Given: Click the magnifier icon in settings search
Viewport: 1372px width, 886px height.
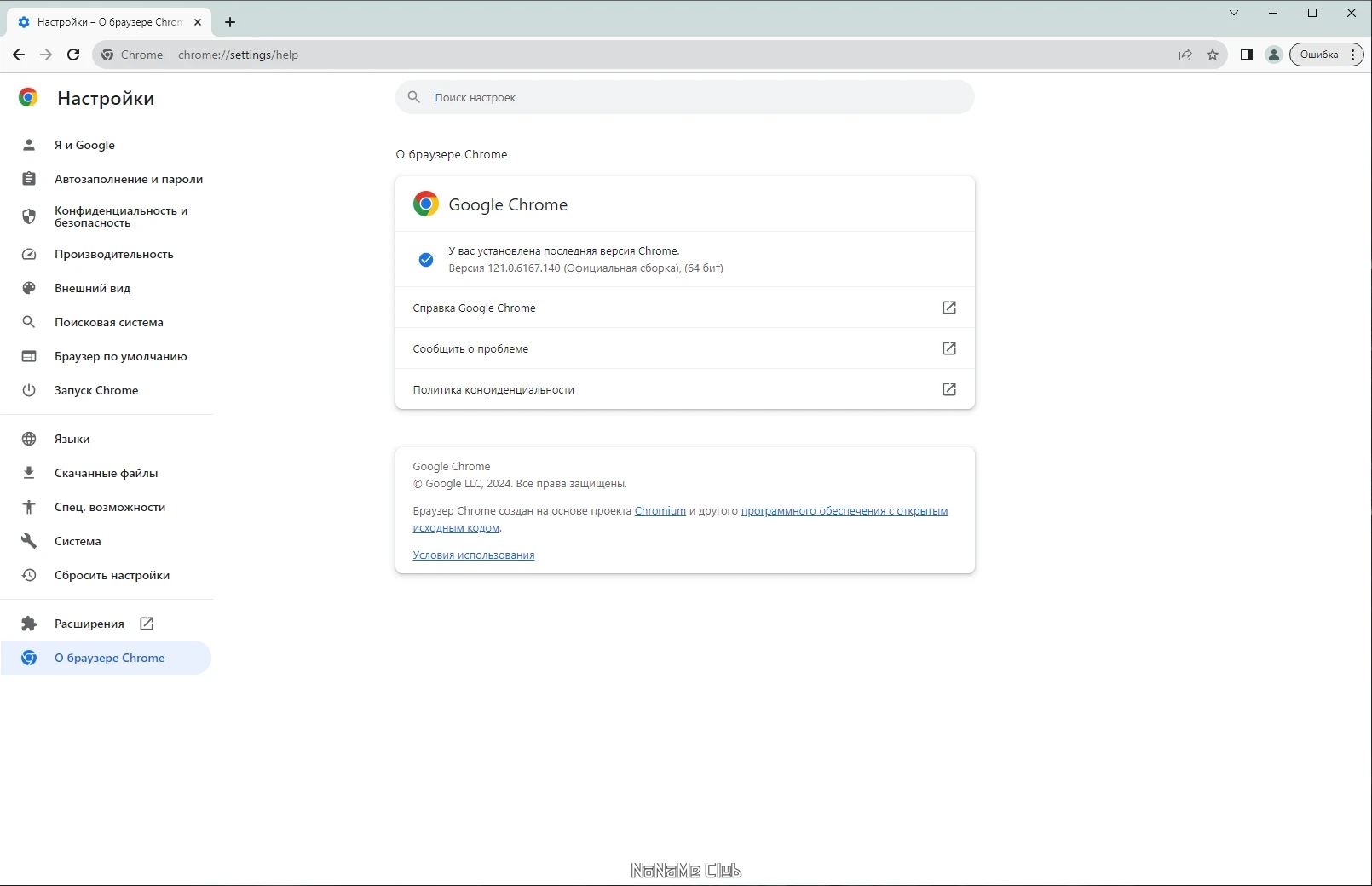Looking at the screenshot, I should pyautogui.click(x=414, y=97).
